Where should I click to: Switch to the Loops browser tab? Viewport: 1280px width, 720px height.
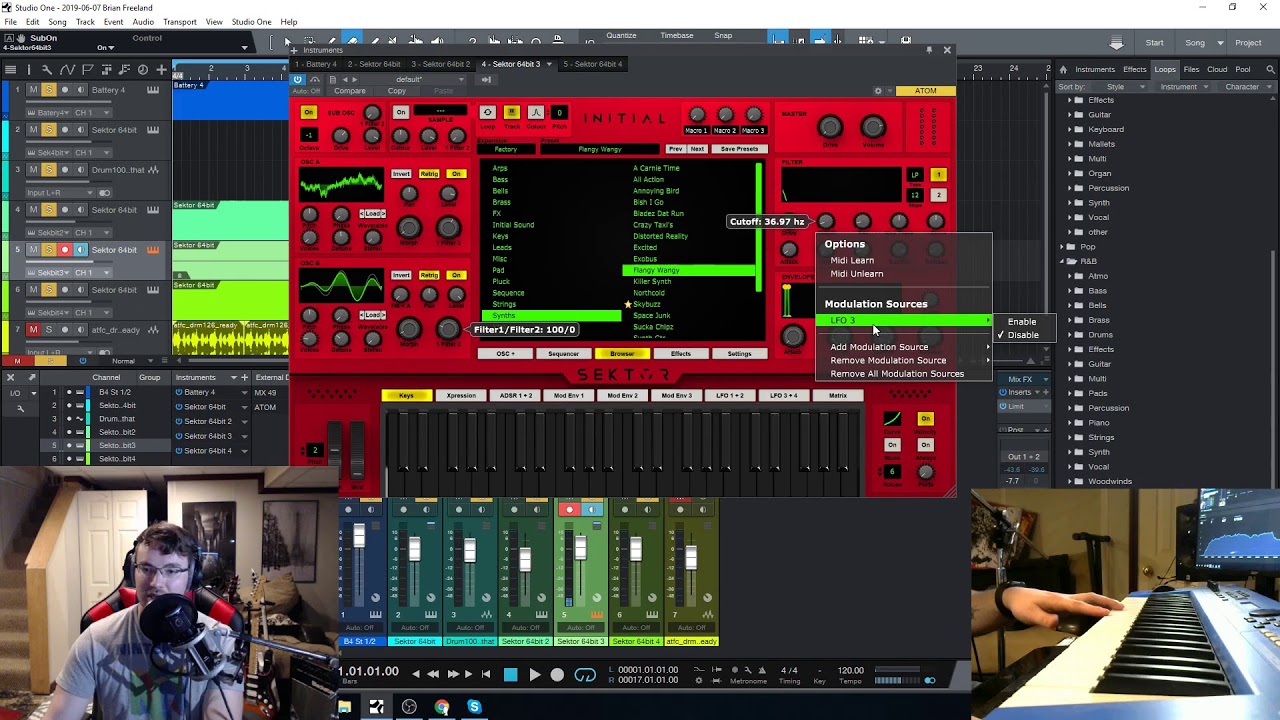[1165, 69]
